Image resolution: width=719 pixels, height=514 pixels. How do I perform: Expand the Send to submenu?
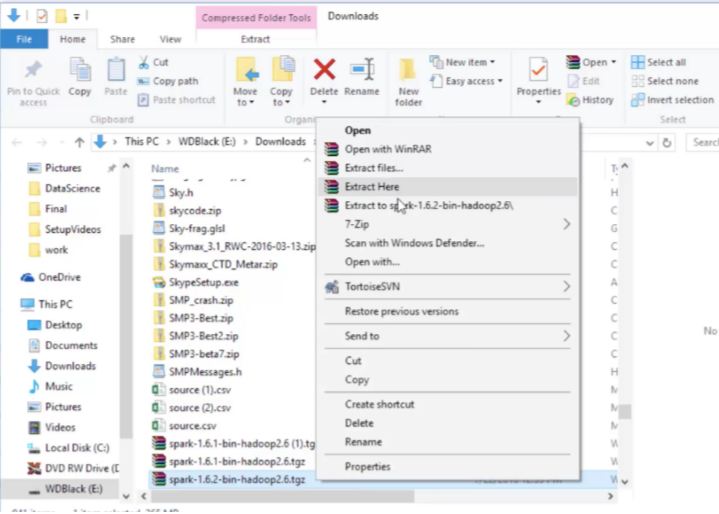pyautogui.click(x=448, y=336)
